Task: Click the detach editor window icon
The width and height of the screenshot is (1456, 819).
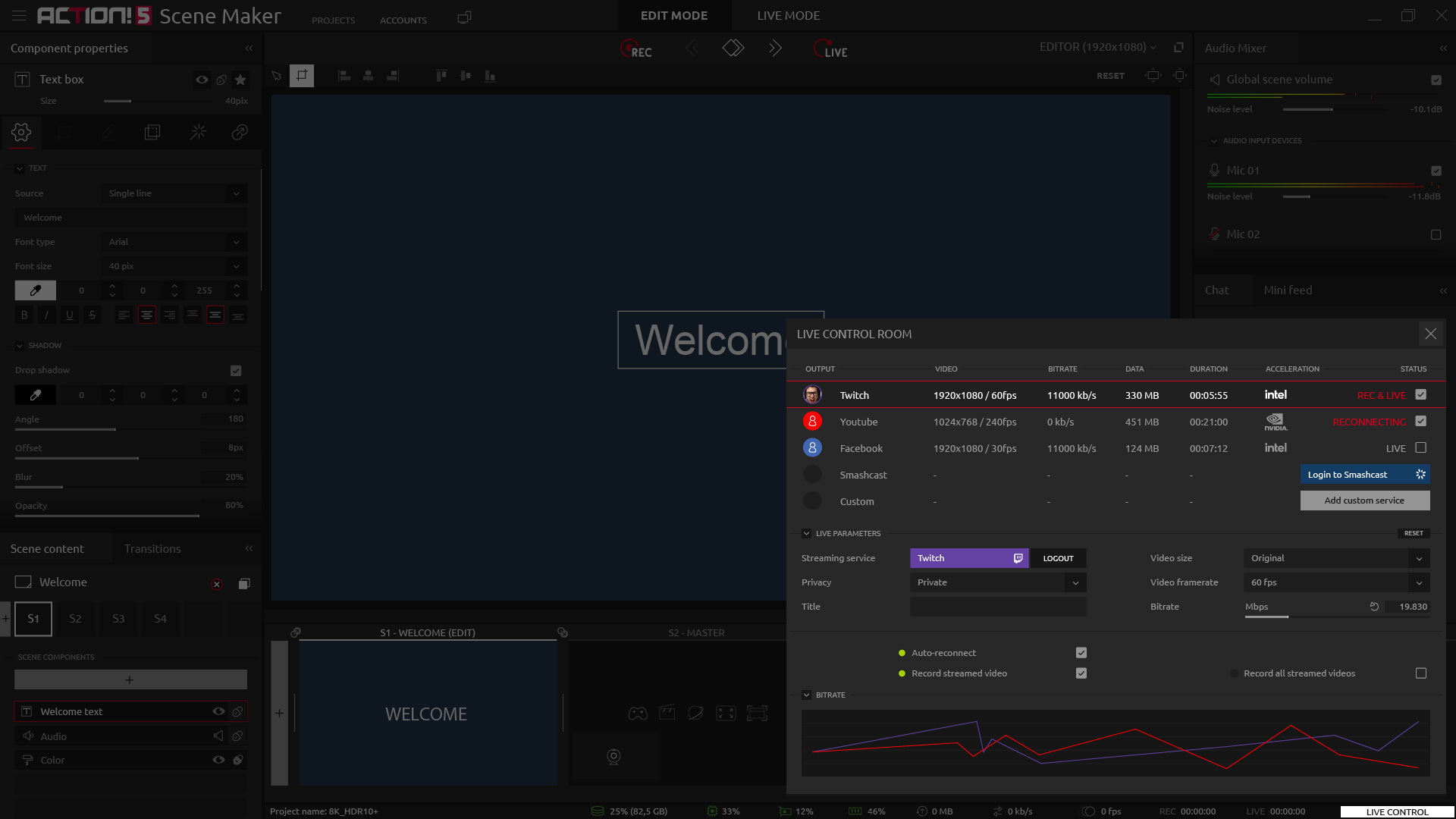Action: [1178, 47]
